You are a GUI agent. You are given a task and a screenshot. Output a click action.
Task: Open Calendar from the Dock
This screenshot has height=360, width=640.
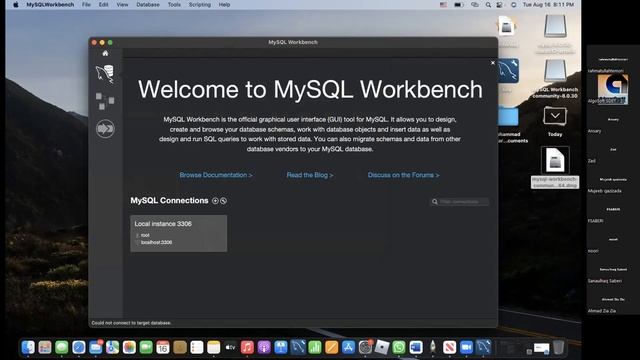pyautogui.click(x=163, y=347)
